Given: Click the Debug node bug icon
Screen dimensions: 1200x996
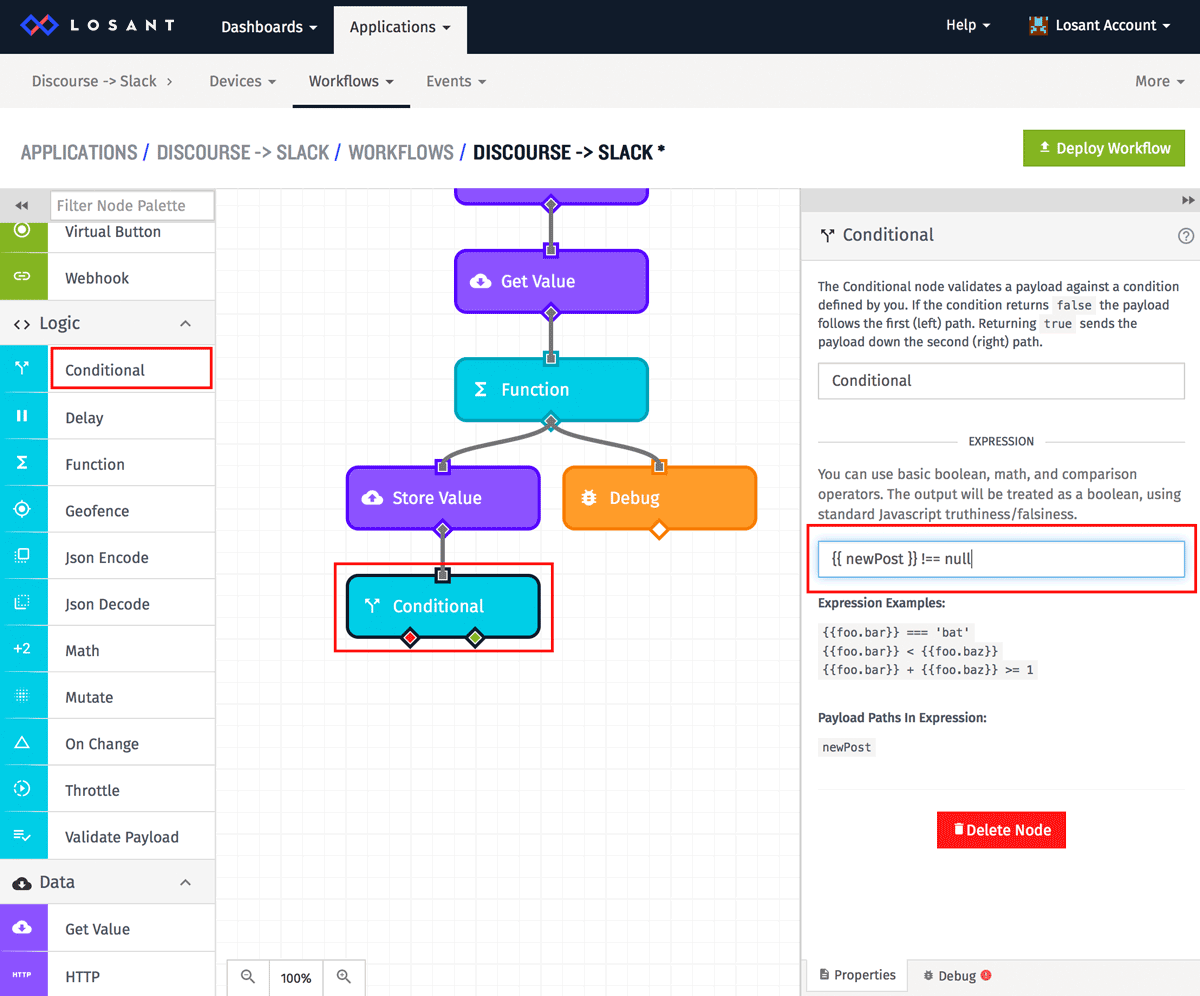Looking at the screenshot, I should click(x=589, y=497).
